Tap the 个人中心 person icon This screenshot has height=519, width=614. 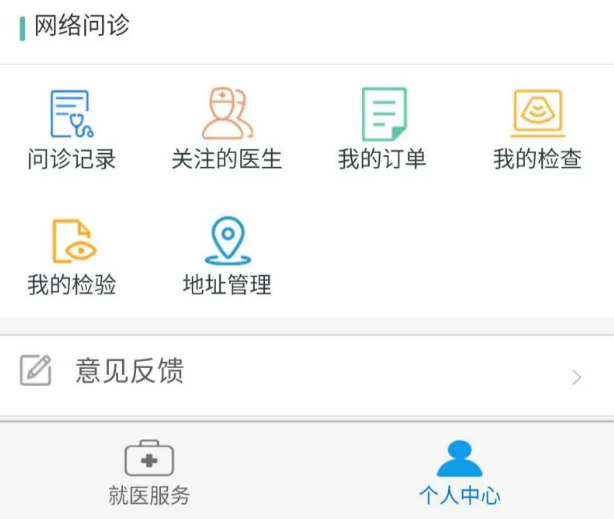click(459, 458)
